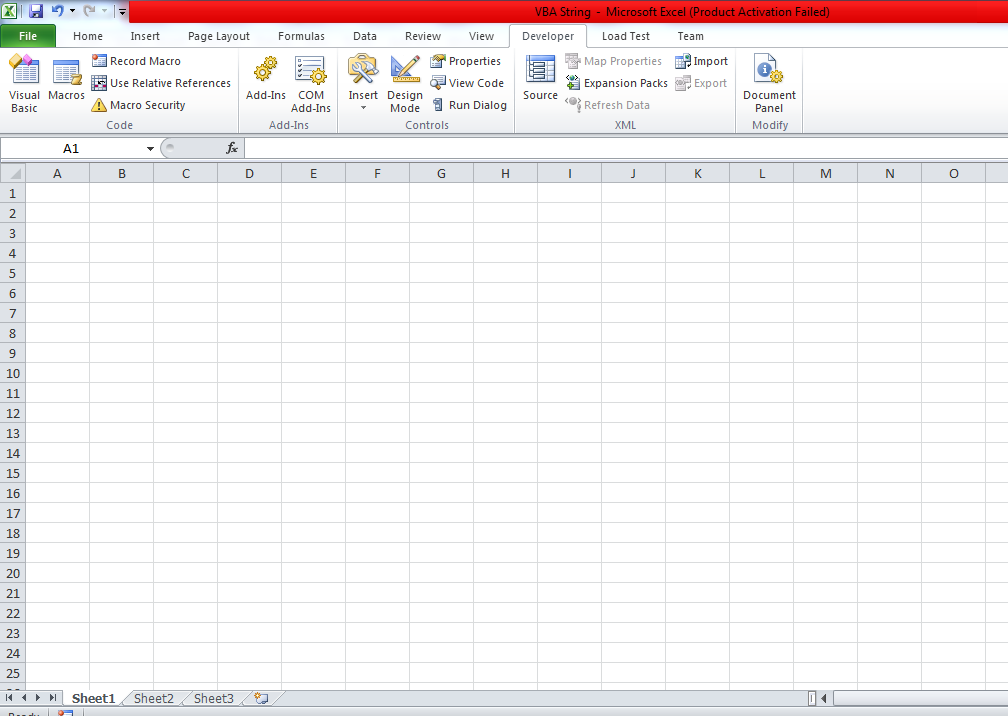This screenshot has height=716, width=1008.
Task: Click Refresh Data
Action: pyautogui.click(x=608, y=105)
